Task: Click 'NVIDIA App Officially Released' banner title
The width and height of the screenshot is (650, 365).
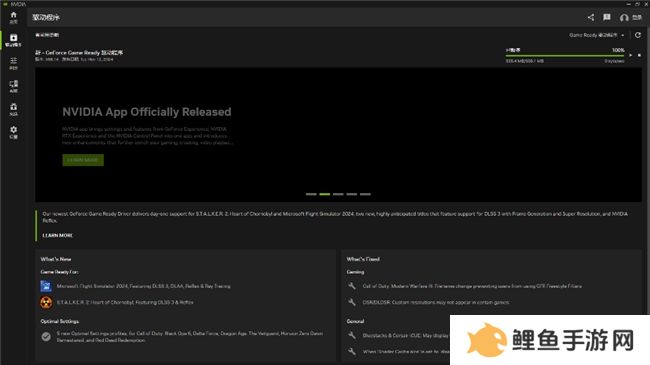Action: (147, 112)
